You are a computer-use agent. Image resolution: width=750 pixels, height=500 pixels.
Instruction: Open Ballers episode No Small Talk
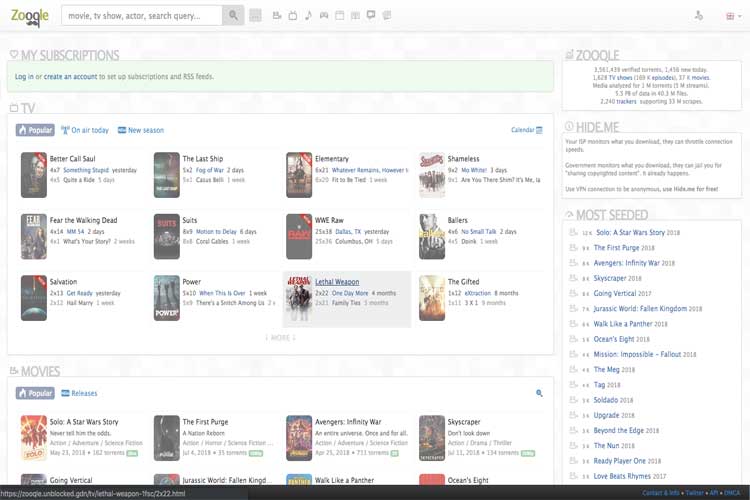(479, 232)
